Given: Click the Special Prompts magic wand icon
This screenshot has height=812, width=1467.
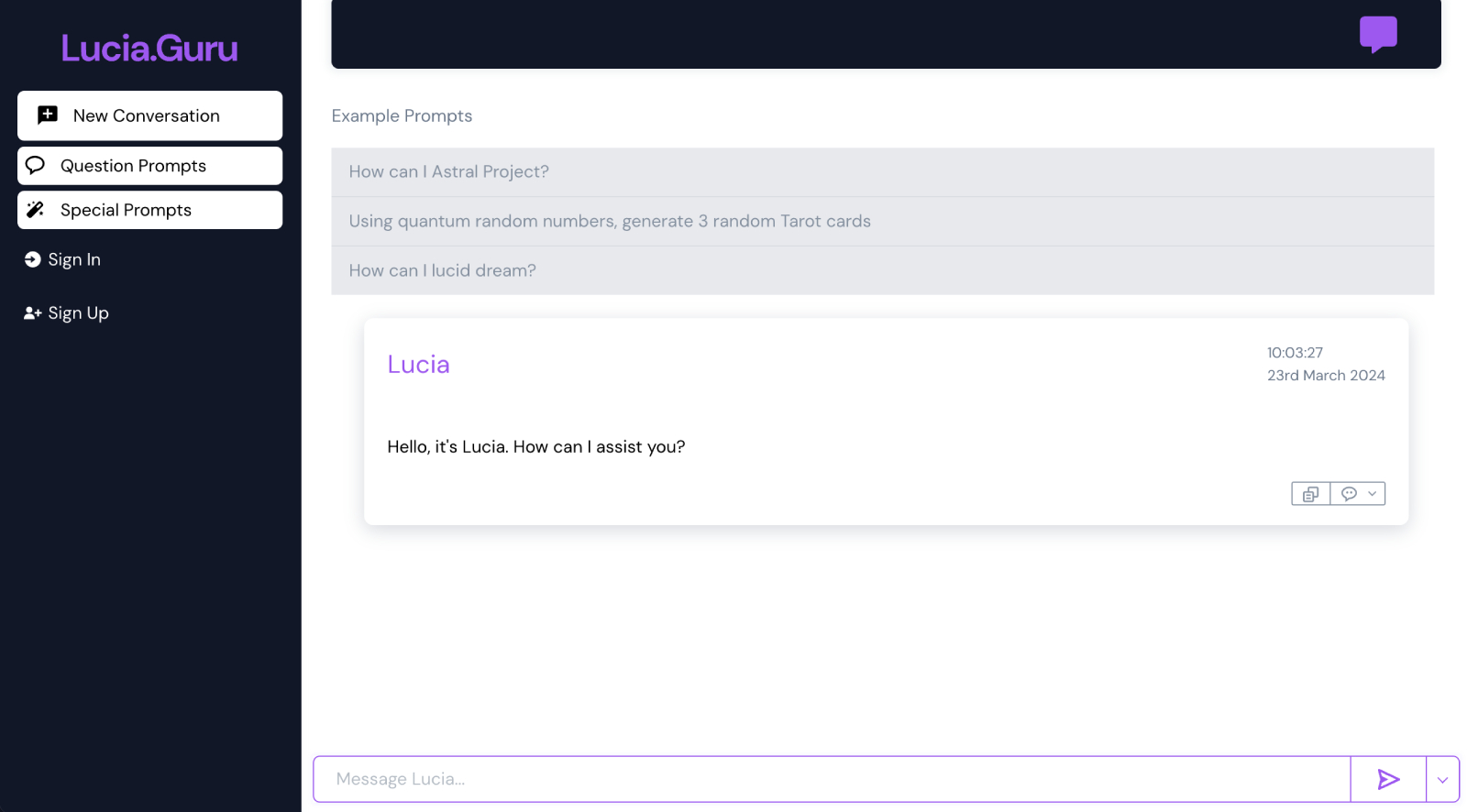Looking at the screenshot, I should pos(35,210).
